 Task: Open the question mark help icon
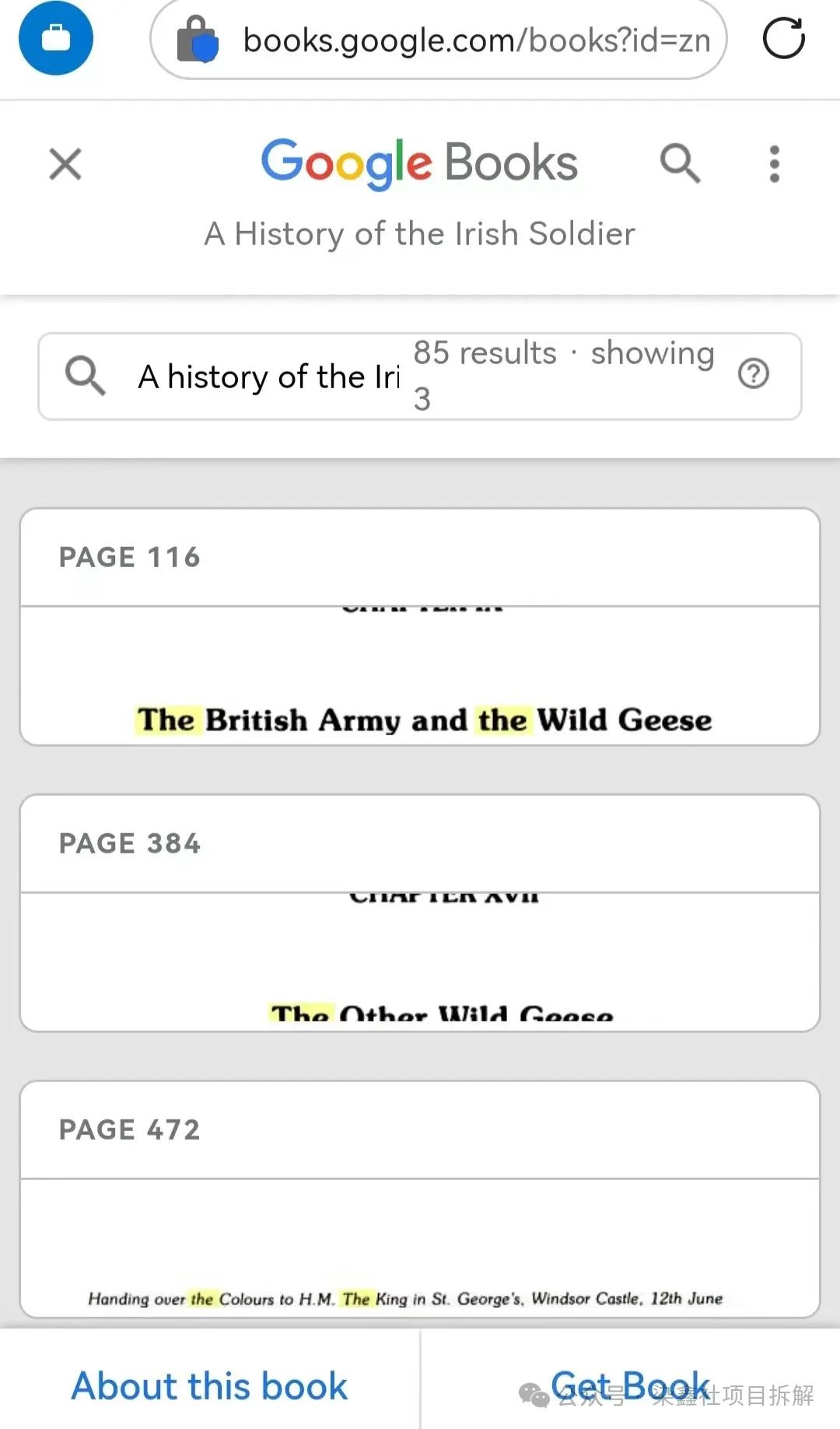pos(753,374)
